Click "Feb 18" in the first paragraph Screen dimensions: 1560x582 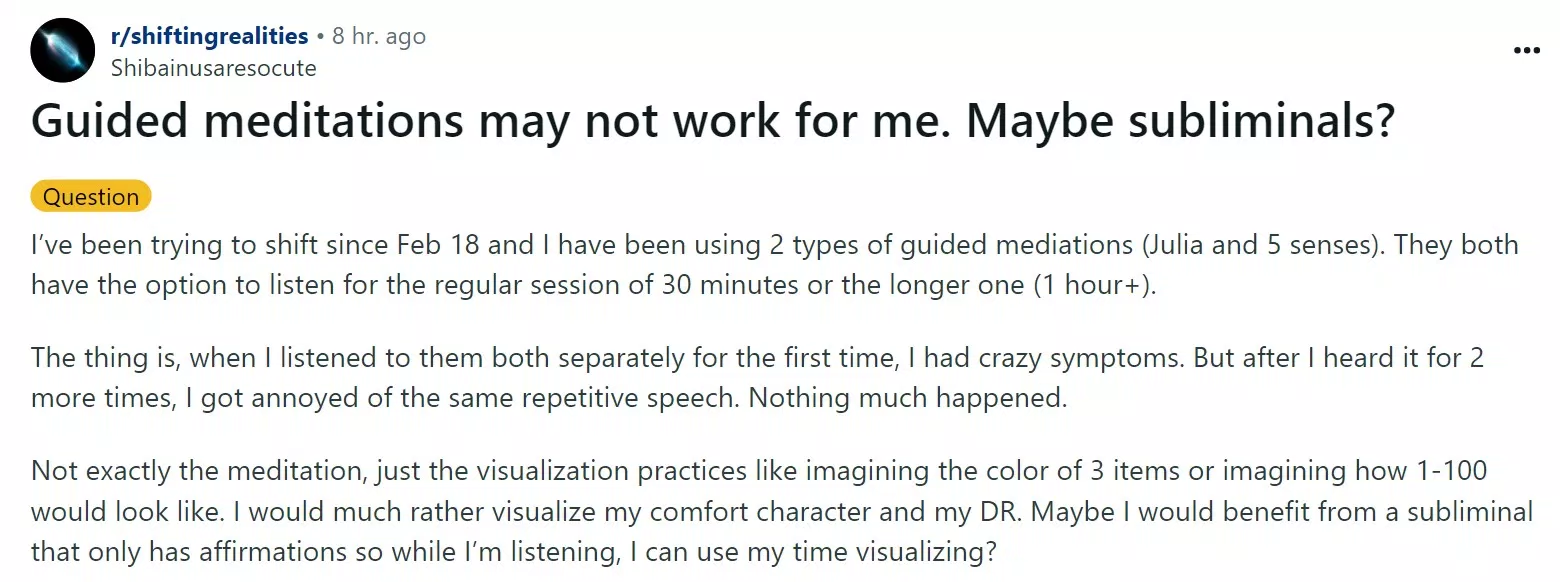pos(431,245)
